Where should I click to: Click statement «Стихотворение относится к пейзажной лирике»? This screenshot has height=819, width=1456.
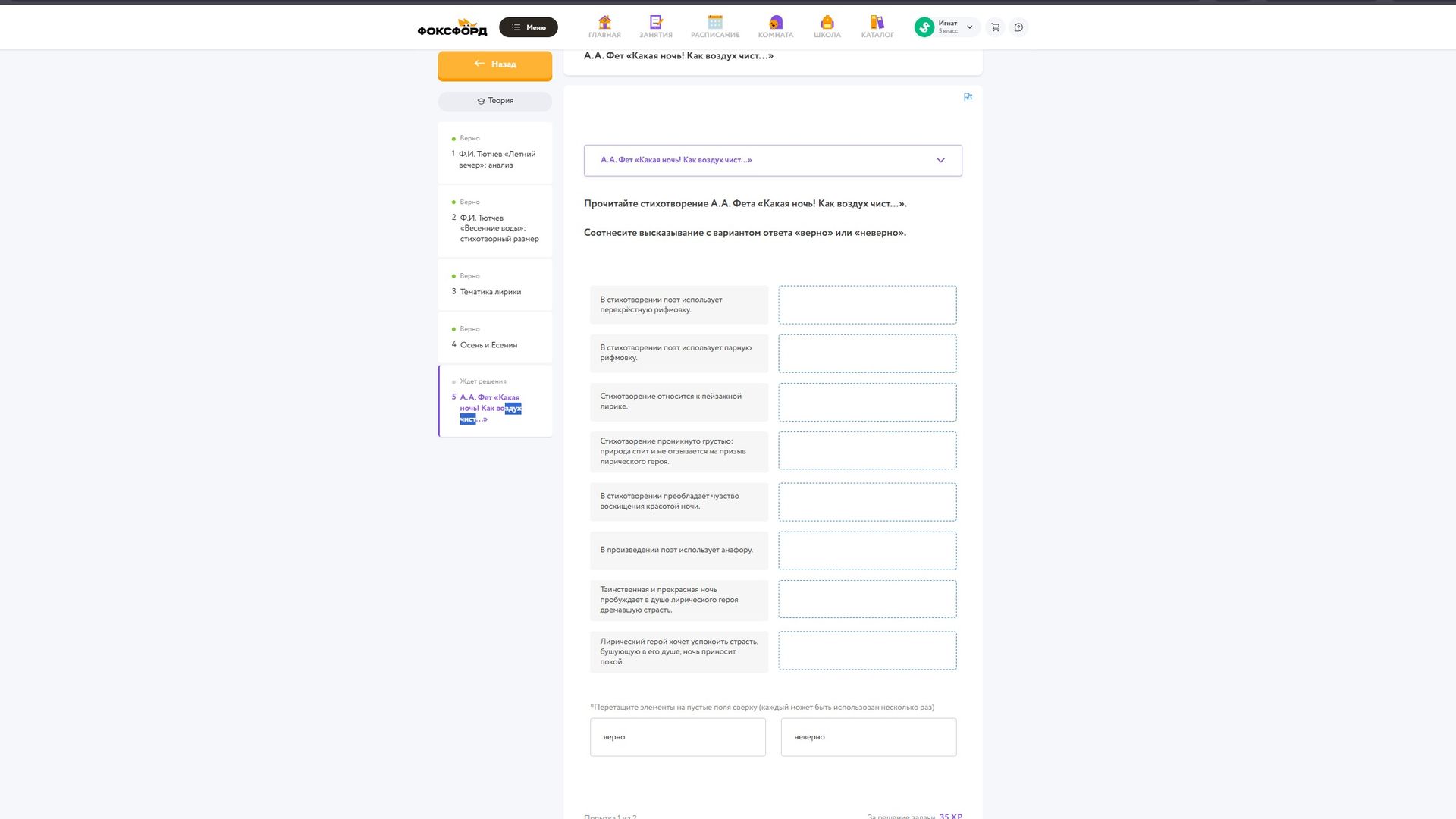point(679,402)
